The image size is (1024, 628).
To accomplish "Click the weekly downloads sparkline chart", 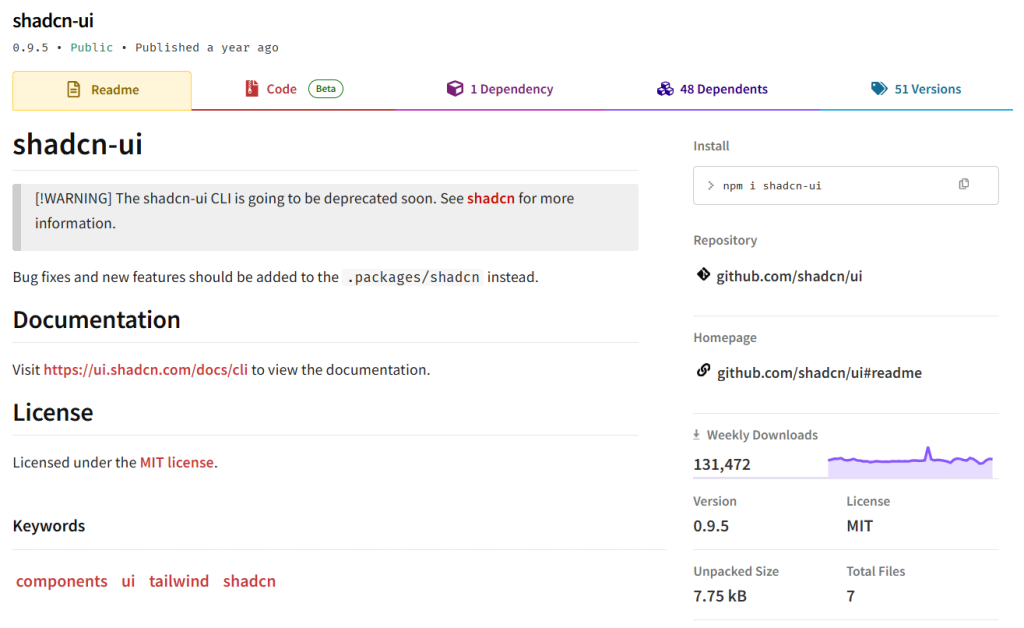I will [910, 462].
